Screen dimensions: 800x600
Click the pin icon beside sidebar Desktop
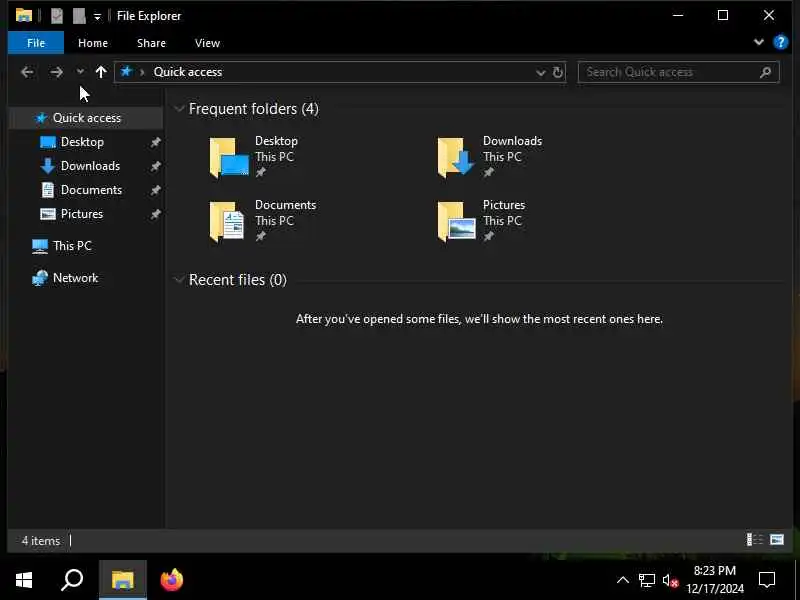(x=156, y=142)
